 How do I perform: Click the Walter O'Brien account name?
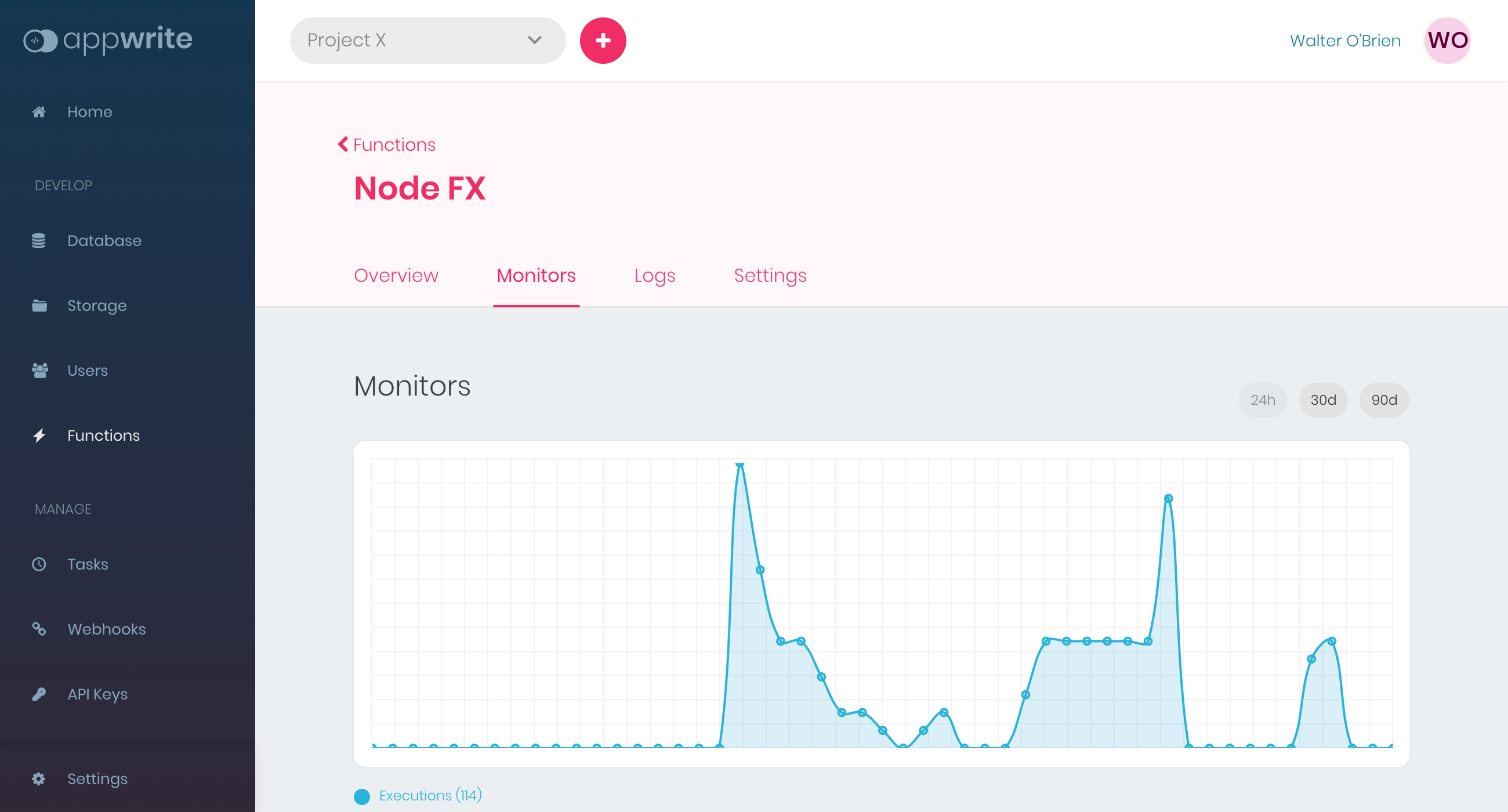pyautogui.click(x=1345, y=41)
